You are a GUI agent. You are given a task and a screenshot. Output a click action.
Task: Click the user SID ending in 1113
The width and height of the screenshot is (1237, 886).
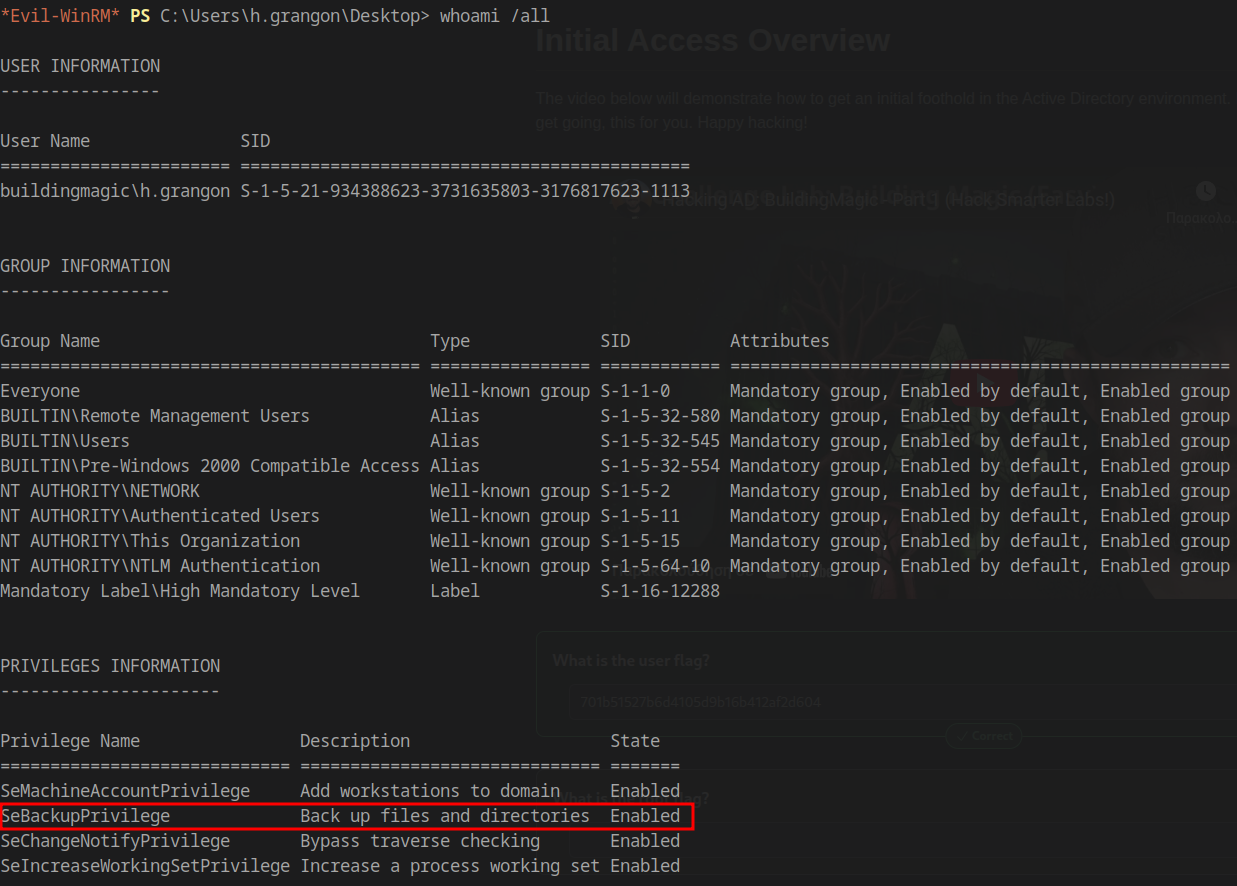pyautogui.click(x=465, y=191)
